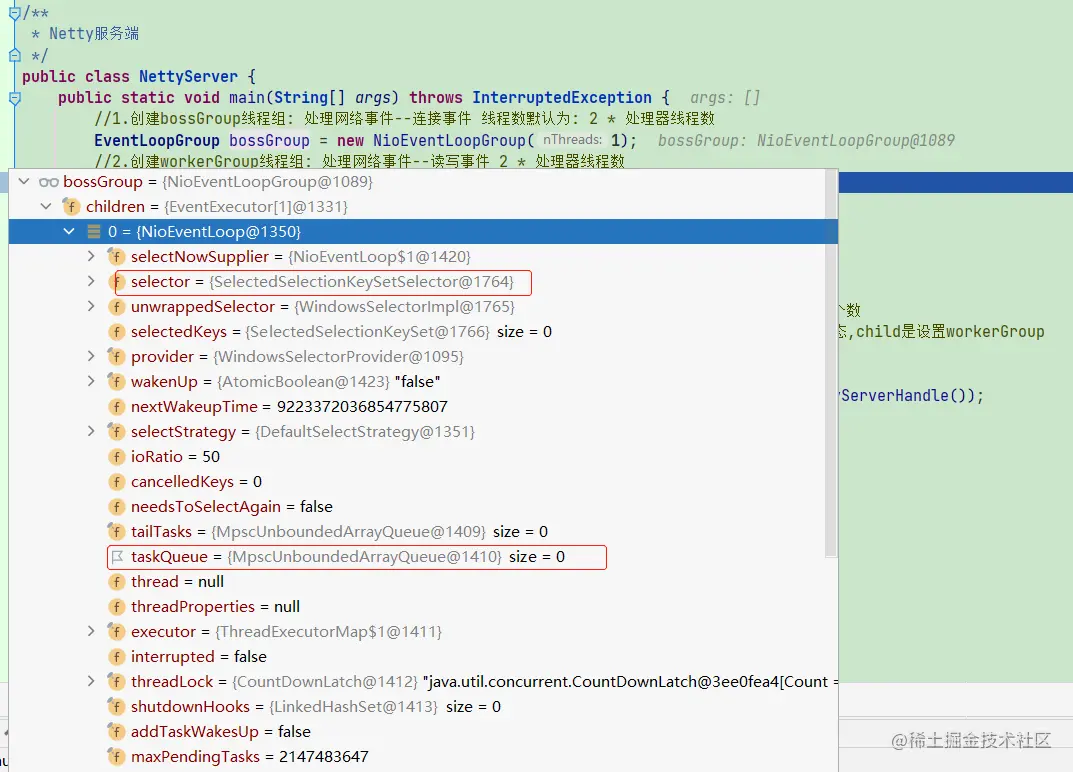Click the field icon of interrupted

pyautogui.click(x=116, y=656)
